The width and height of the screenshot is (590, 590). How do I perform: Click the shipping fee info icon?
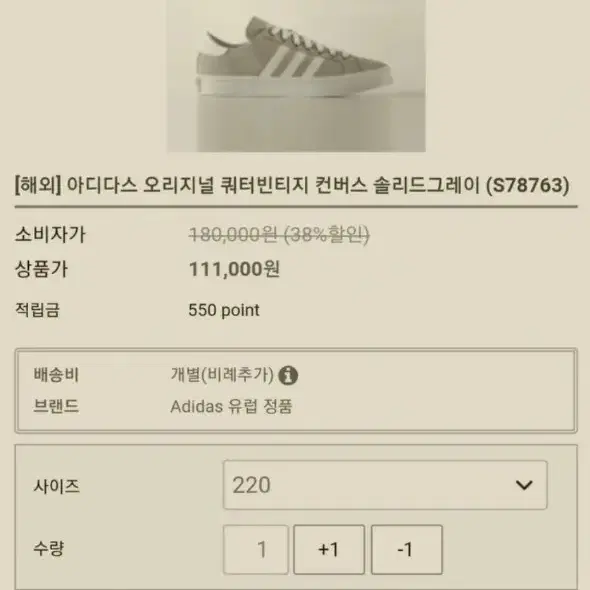(x=288, y=375)
